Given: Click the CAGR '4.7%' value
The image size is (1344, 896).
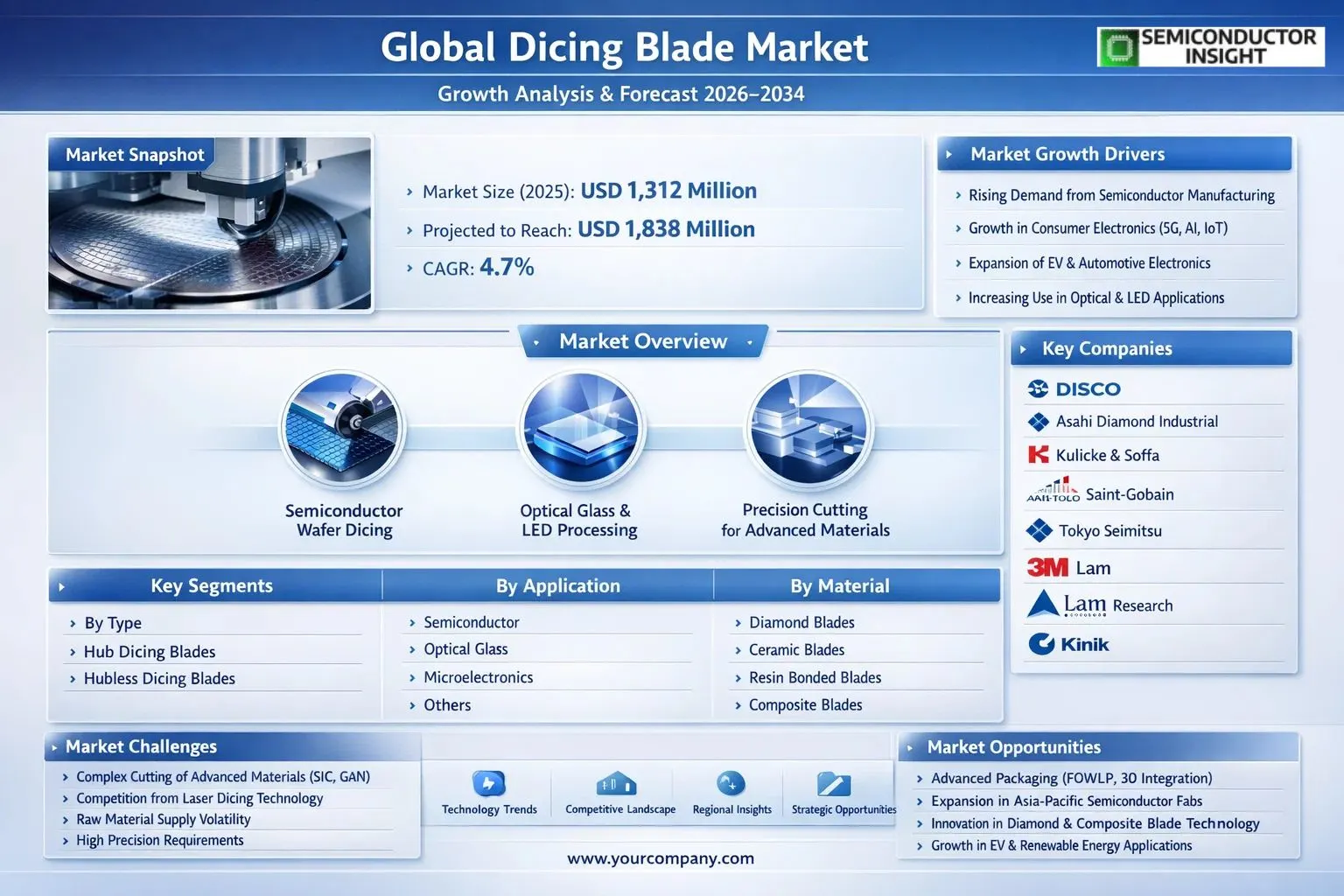Looking at the screenshot, I should (x=507, y=267).
